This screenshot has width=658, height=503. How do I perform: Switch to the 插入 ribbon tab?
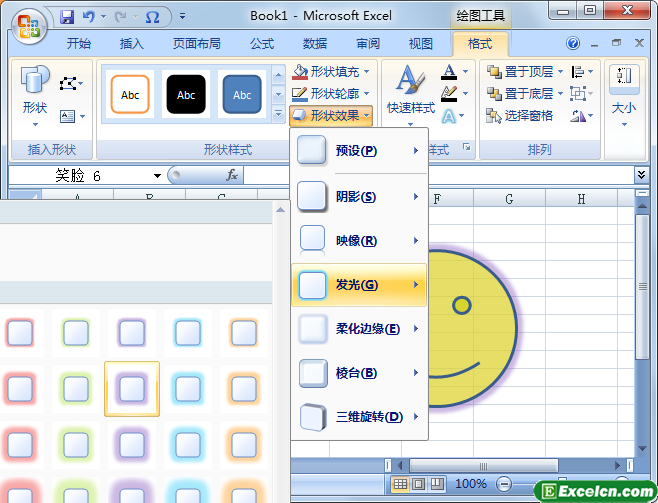(131, 44)
